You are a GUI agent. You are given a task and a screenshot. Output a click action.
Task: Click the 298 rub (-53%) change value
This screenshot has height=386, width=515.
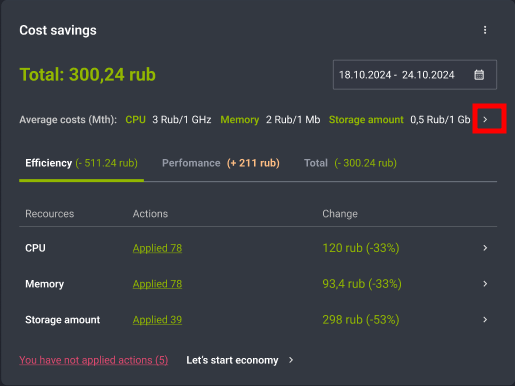tap(361, 320)
